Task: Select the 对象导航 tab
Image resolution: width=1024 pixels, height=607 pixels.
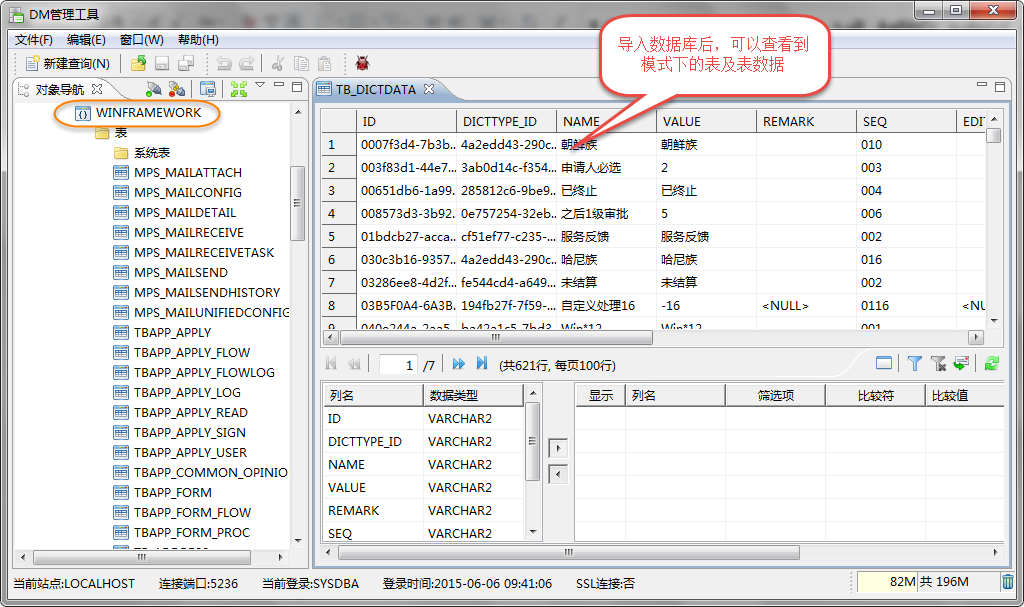Action: tap(59, 90)
